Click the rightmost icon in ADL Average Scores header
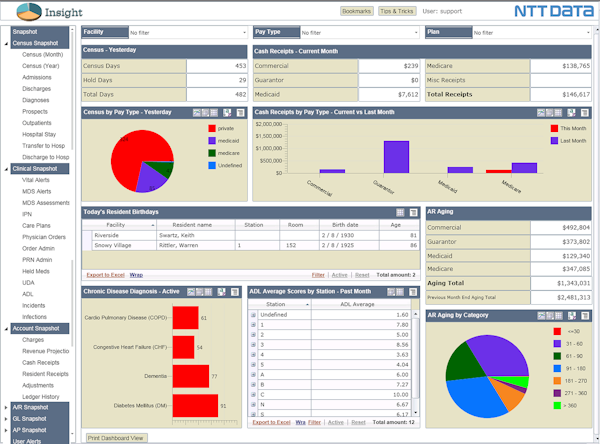600x444 pixels. [x=413, y=291]
